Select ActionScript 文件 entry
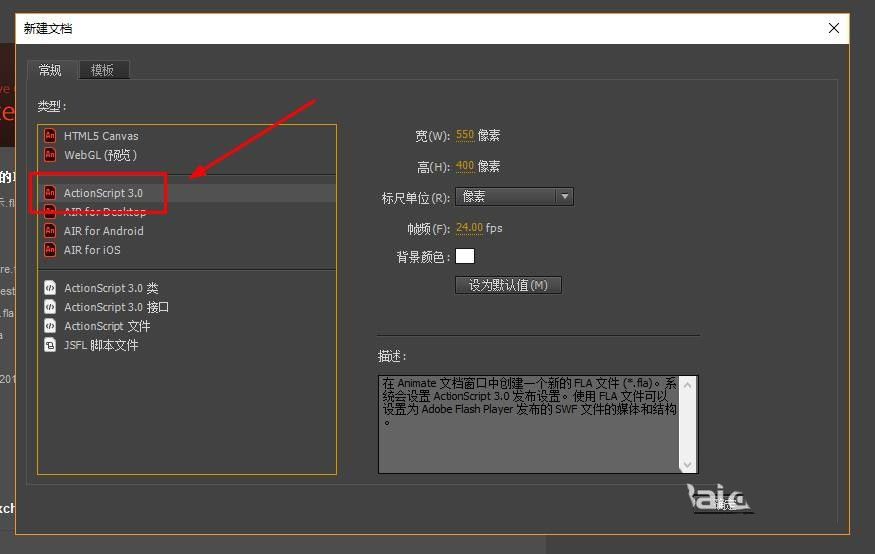The width and height of the screenshot is (875, 554). (x=187, y=326)
